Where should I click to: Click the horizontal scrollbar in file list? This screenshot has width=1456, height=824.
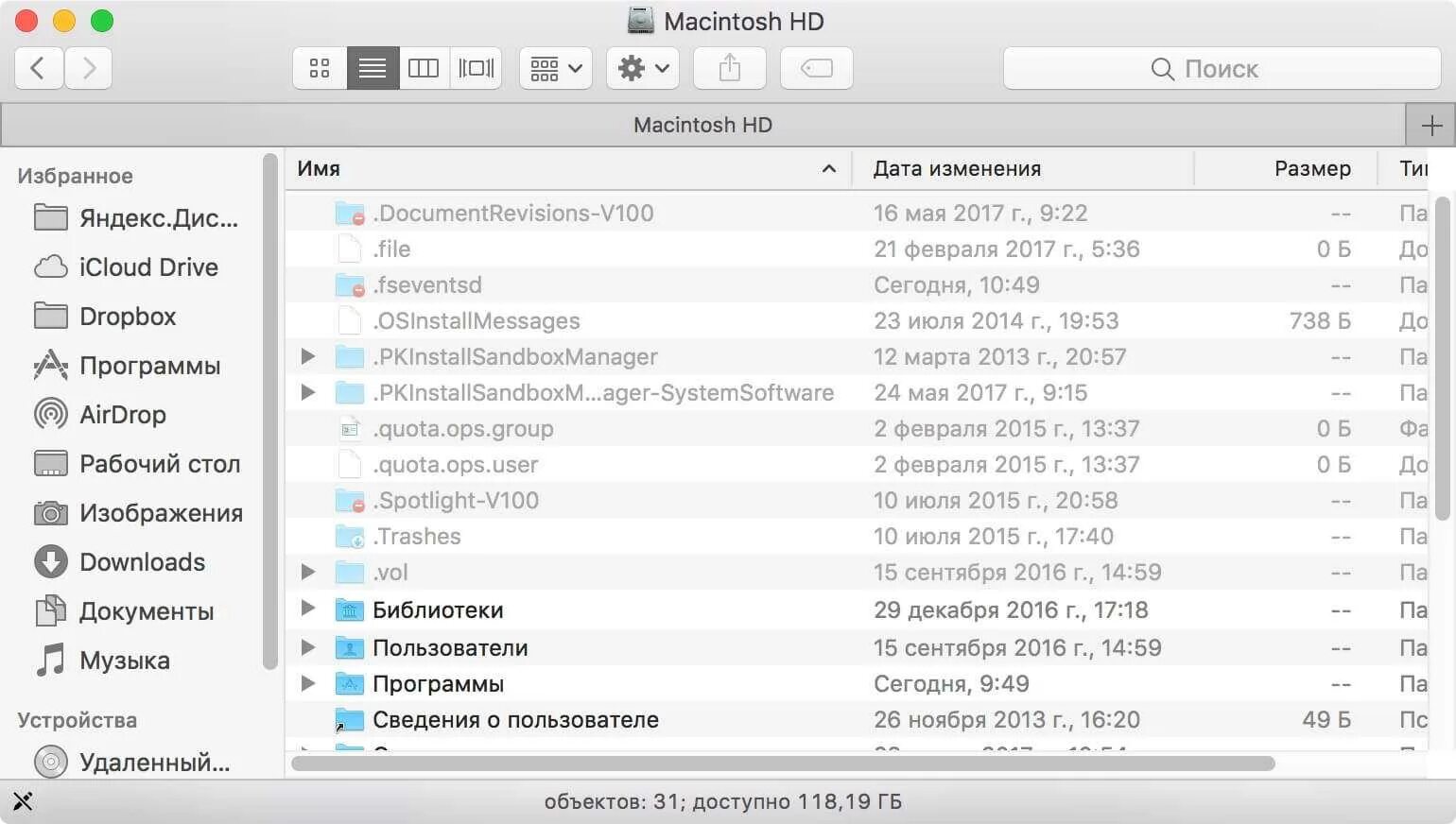783,763
